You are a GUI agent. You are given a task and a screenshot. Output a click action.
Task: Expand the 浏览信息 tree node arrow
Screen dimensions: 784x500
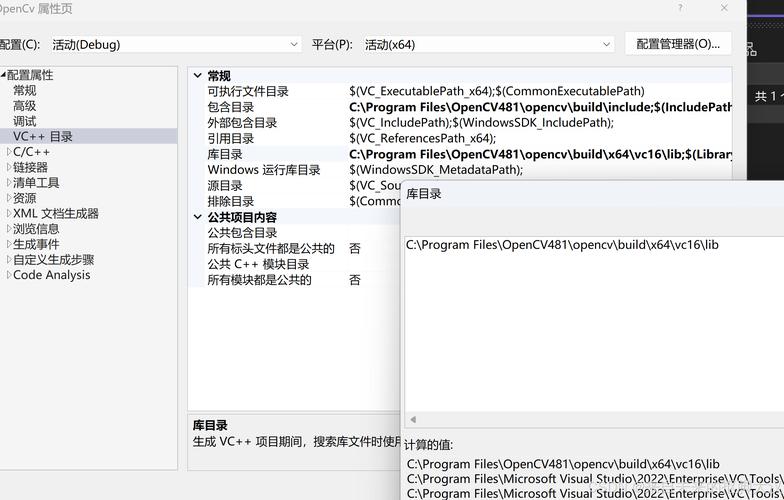[x=8, y=229]
